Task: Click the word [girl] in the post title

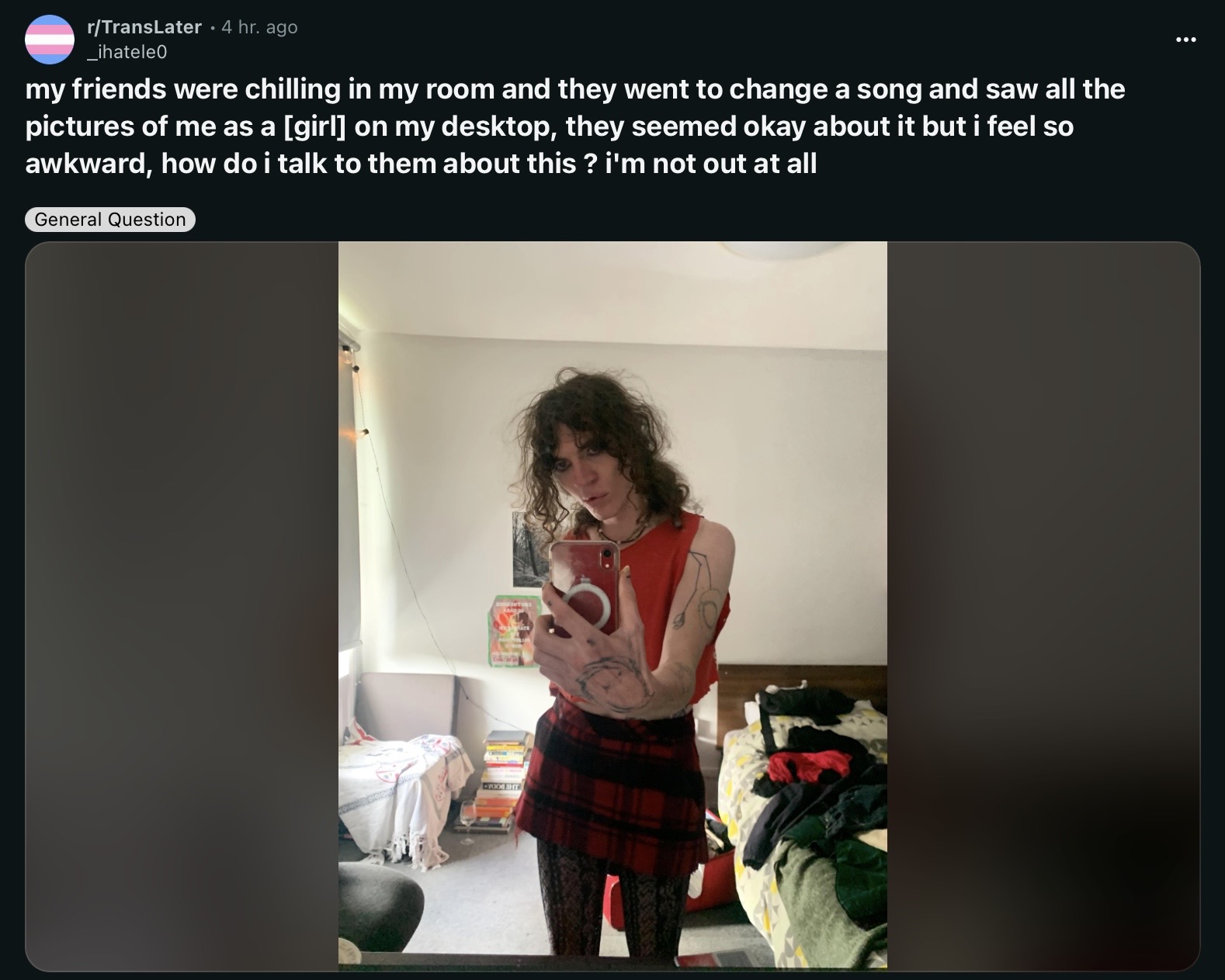Action: point(314,126)
